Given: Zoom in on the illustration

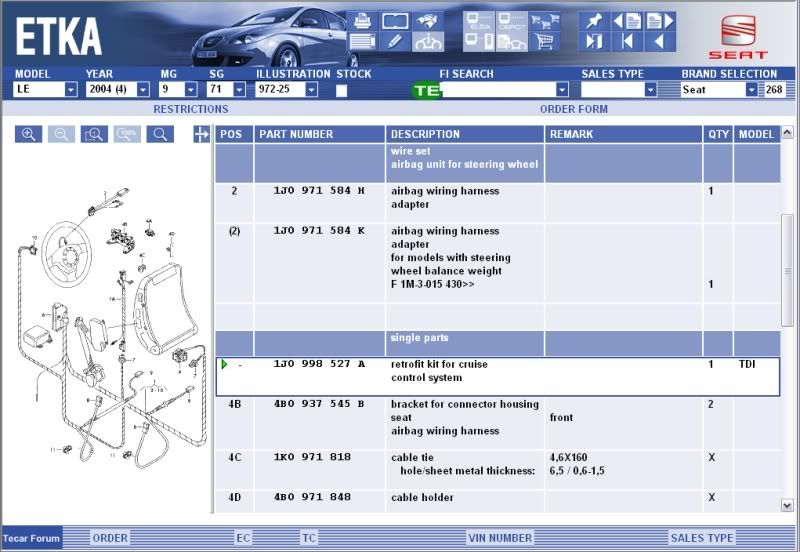Looking at the screenshot, I should (x=29, y=134).
